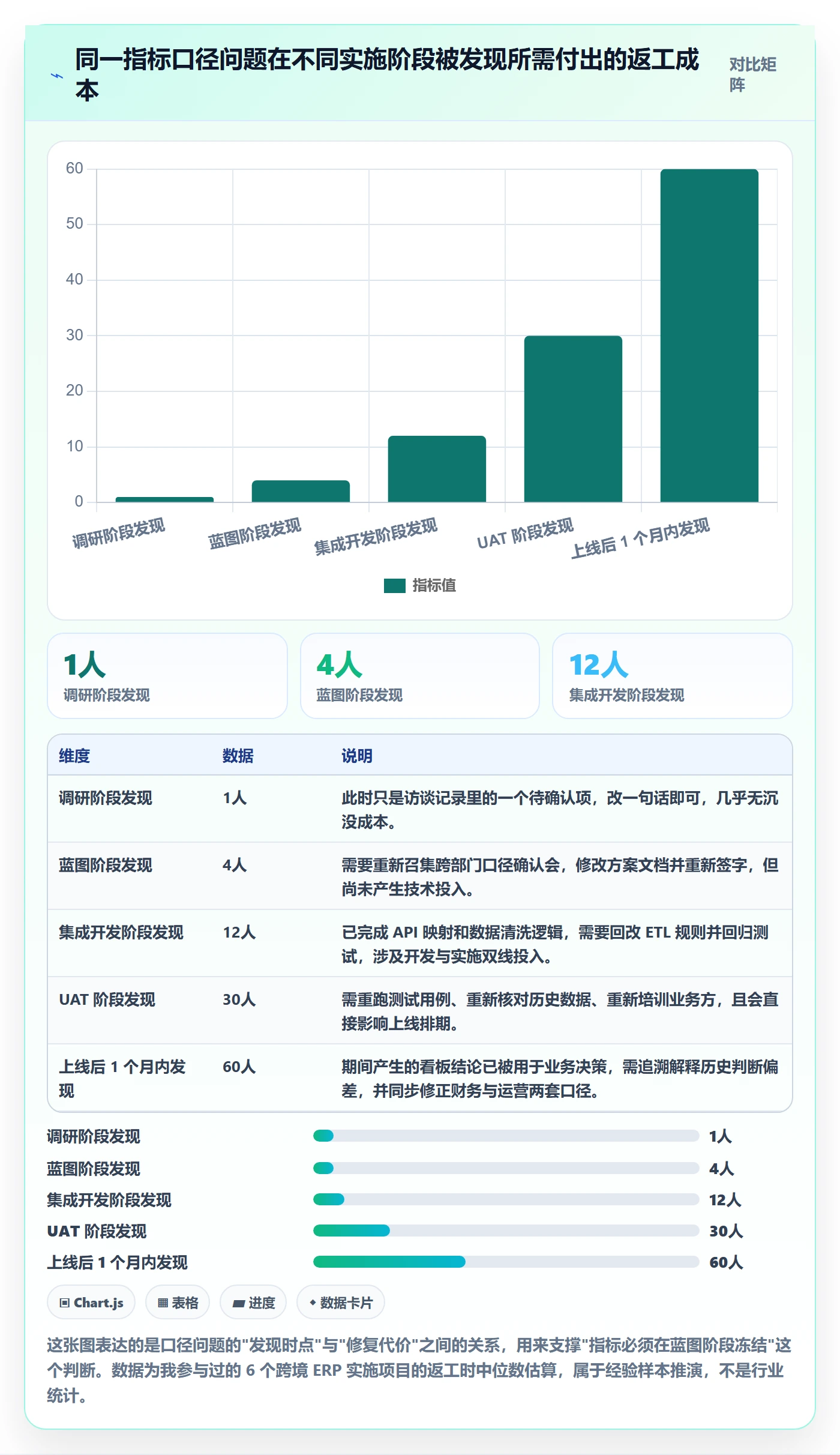Click the 集成开发阶段发现 progress bar
Viewport: 840px width, 1455px height.
tap(506, 1199)
